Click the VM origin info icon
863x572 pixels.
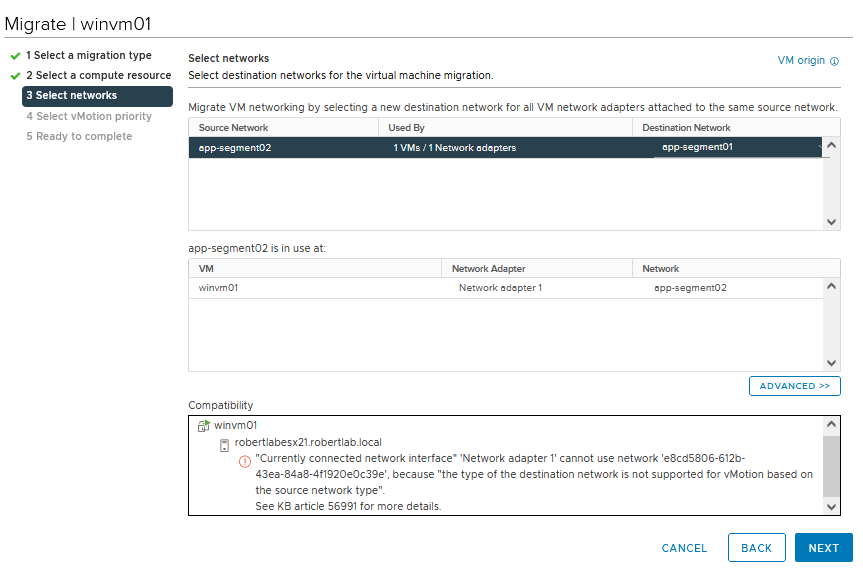coord(834,61)
